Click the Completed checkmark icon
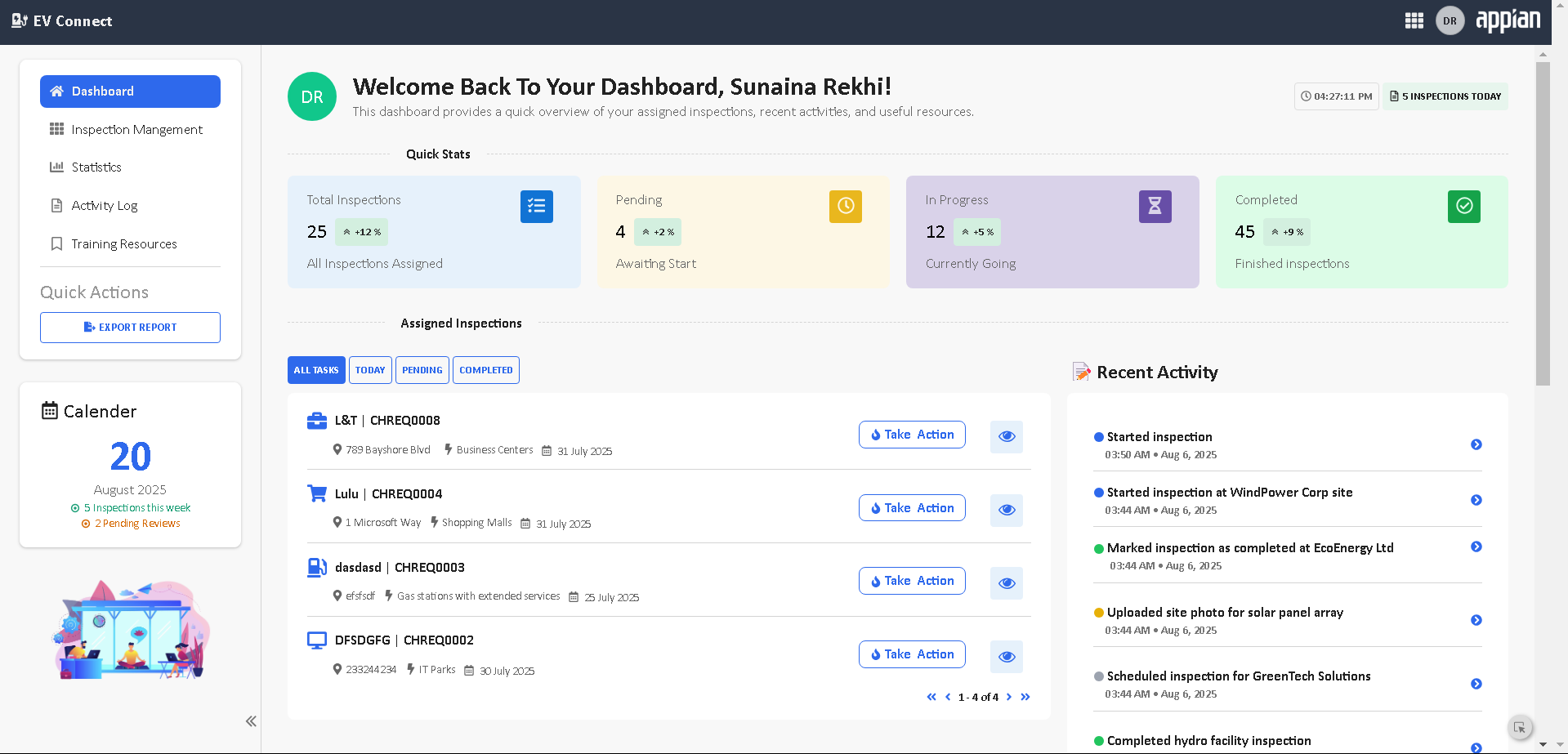Image resolution: width=1568 pixels, height=754 pixels. pyautogui.click(x=1463, y=207)
